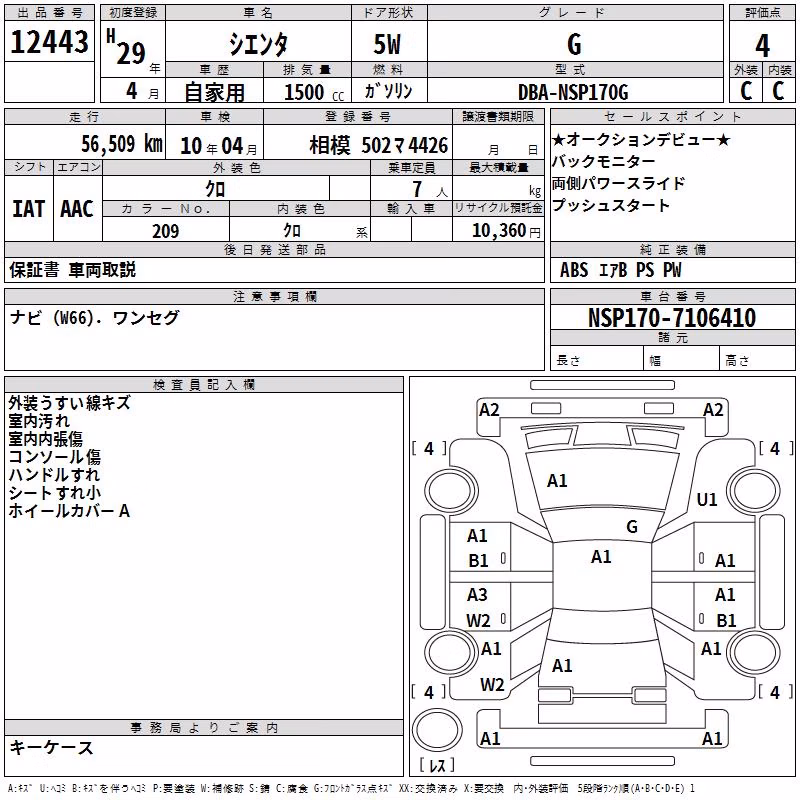Image resolution: width=800 pixels, height=800 pixels.
Task: Click the 事務局よりご案内 header
Action: [x=204, y=728]
